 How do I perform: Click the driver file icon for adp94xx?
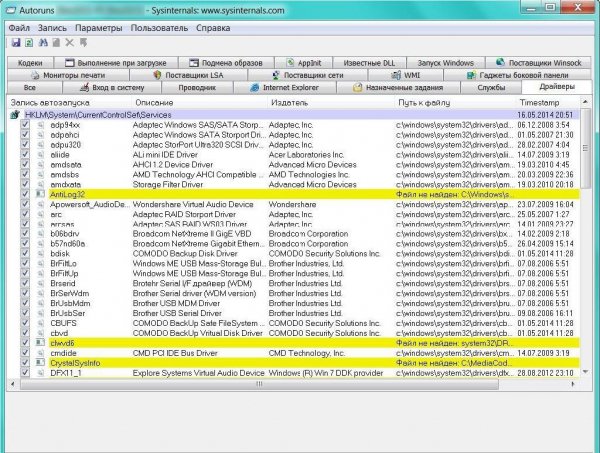[x=41, y=125]
